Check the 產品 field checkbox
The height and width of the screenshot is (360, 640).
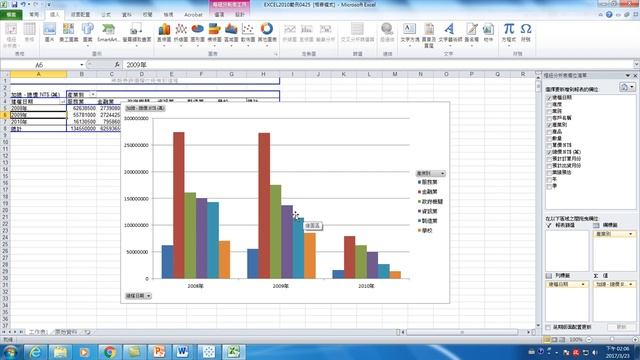549,132
